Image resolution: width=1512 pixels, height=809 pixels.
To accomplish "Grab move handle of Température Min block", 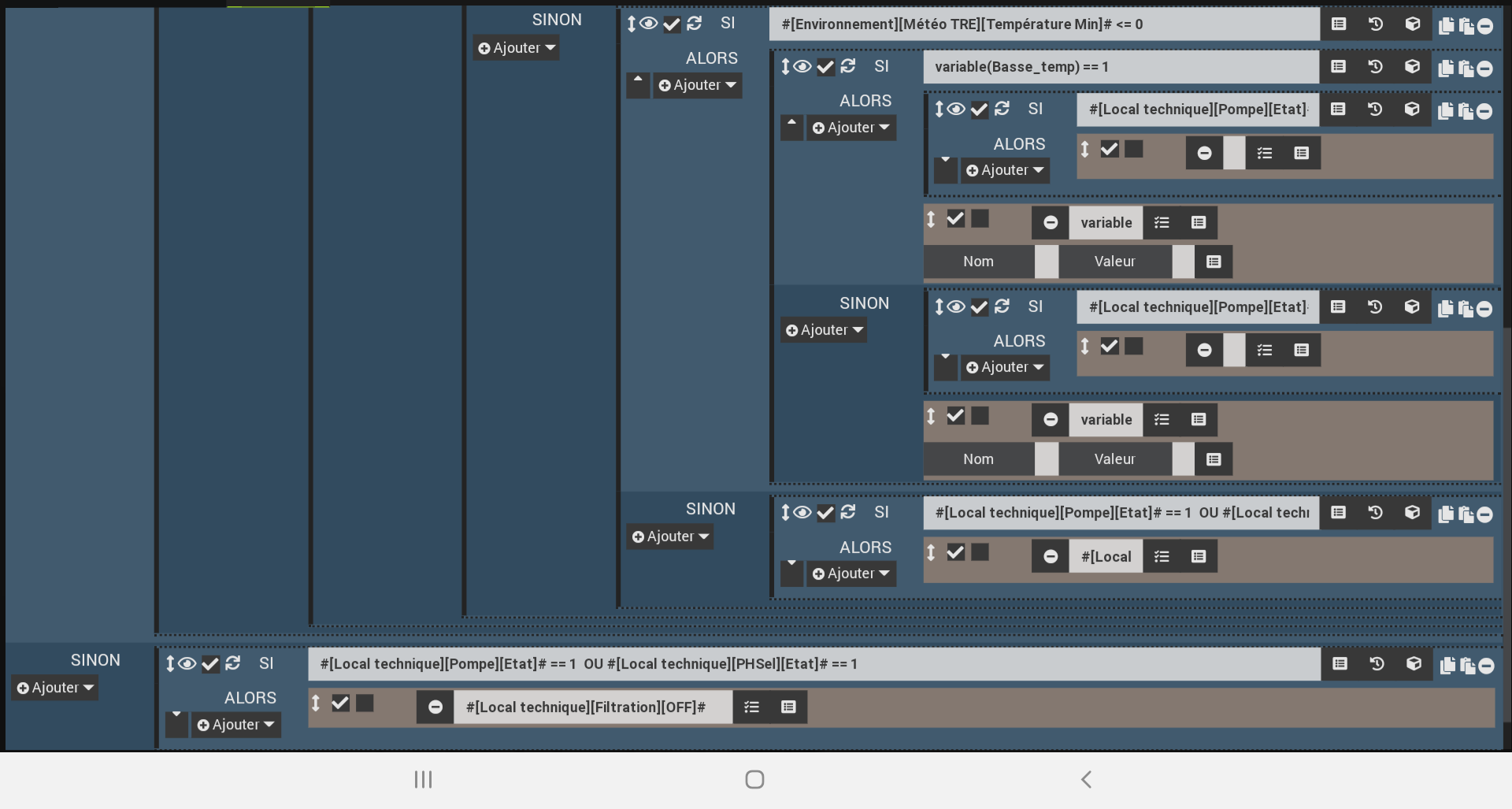I will pyautogui.click(x=631, y=24).
